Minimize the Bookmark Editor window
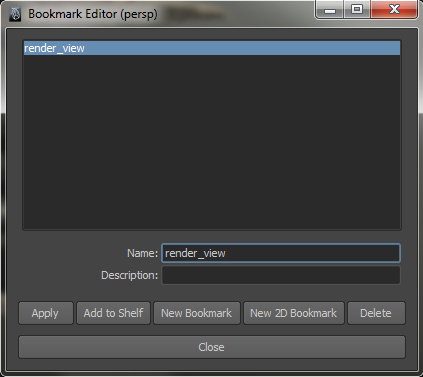 [x=330, y=10]
